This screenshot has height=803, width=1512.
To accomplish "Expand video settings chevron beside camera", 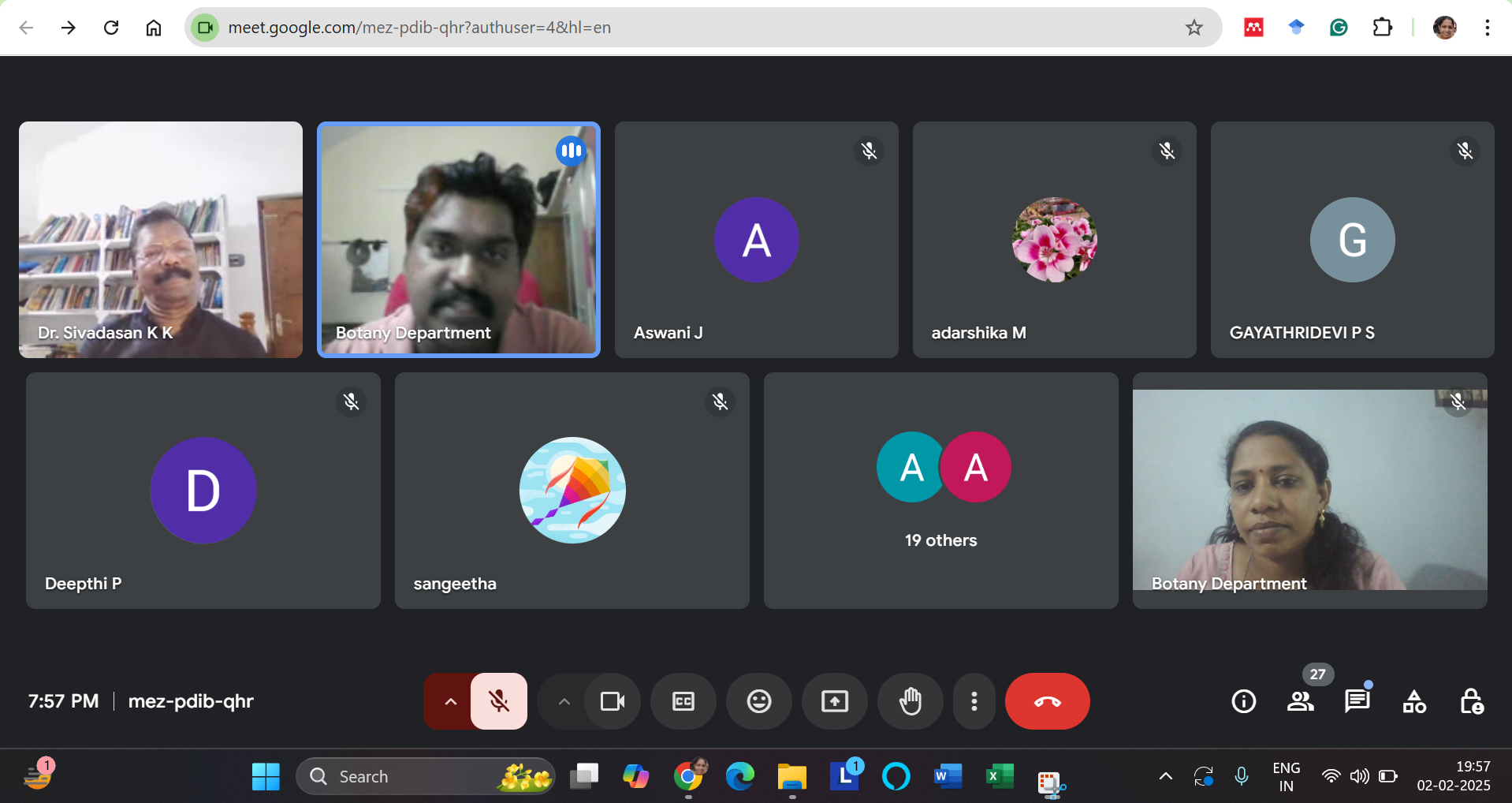I will coord(564,701).
